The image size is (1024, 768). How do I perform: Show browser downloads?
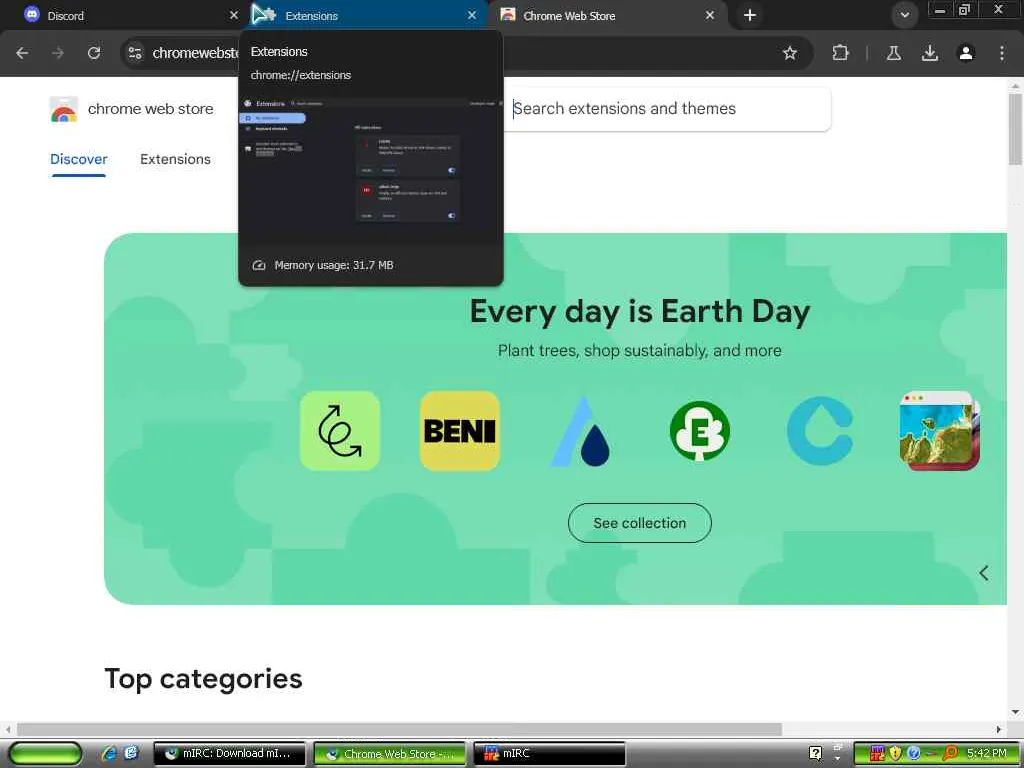pyautogui.click(x=930, y=53)
